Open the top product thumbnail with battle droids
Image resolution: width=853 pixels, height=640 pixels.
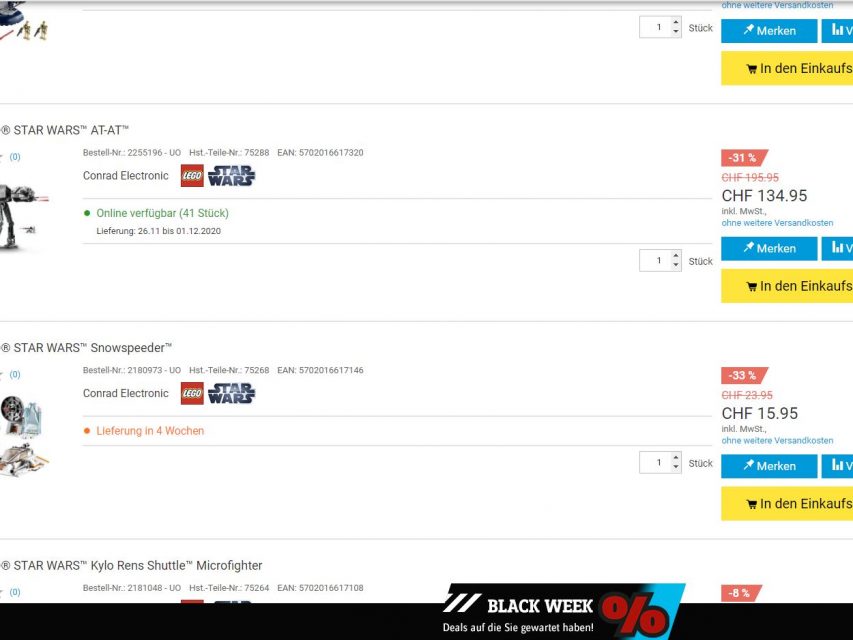click(x=23, y=22)
